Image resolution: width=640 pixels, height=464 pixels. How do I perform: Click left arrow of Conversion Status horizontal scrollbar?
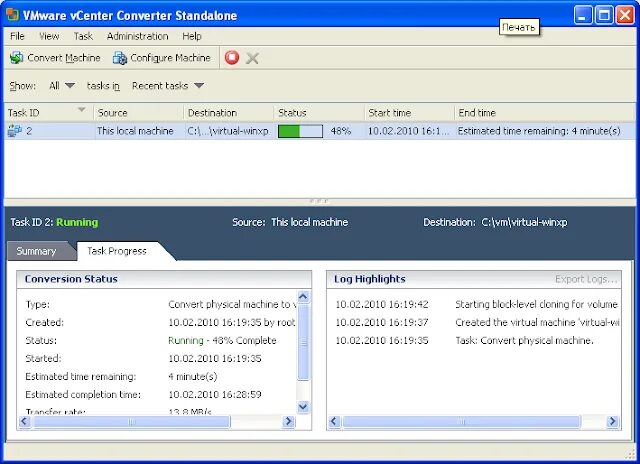coord(24,421)
